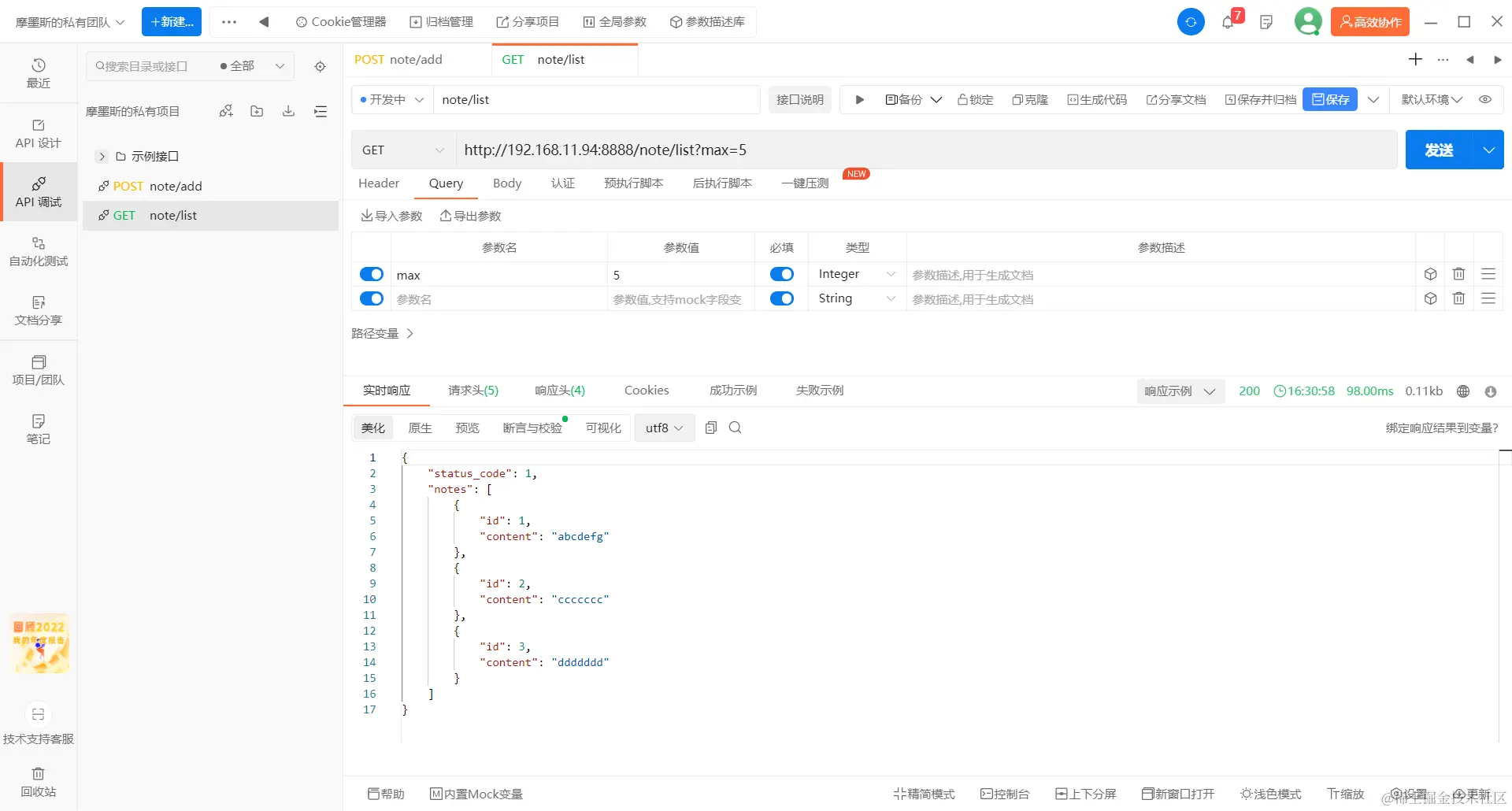Open the 全部 filter dropdown
Viewport: 1512px width, 811px height.
(x=252, y=66)
